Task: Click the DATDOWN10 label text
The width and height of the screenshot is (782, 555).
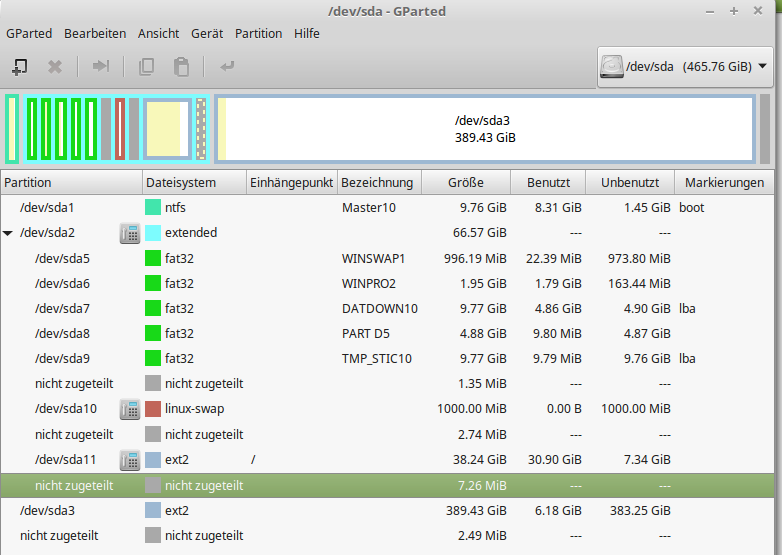Action: coord(380,308)
